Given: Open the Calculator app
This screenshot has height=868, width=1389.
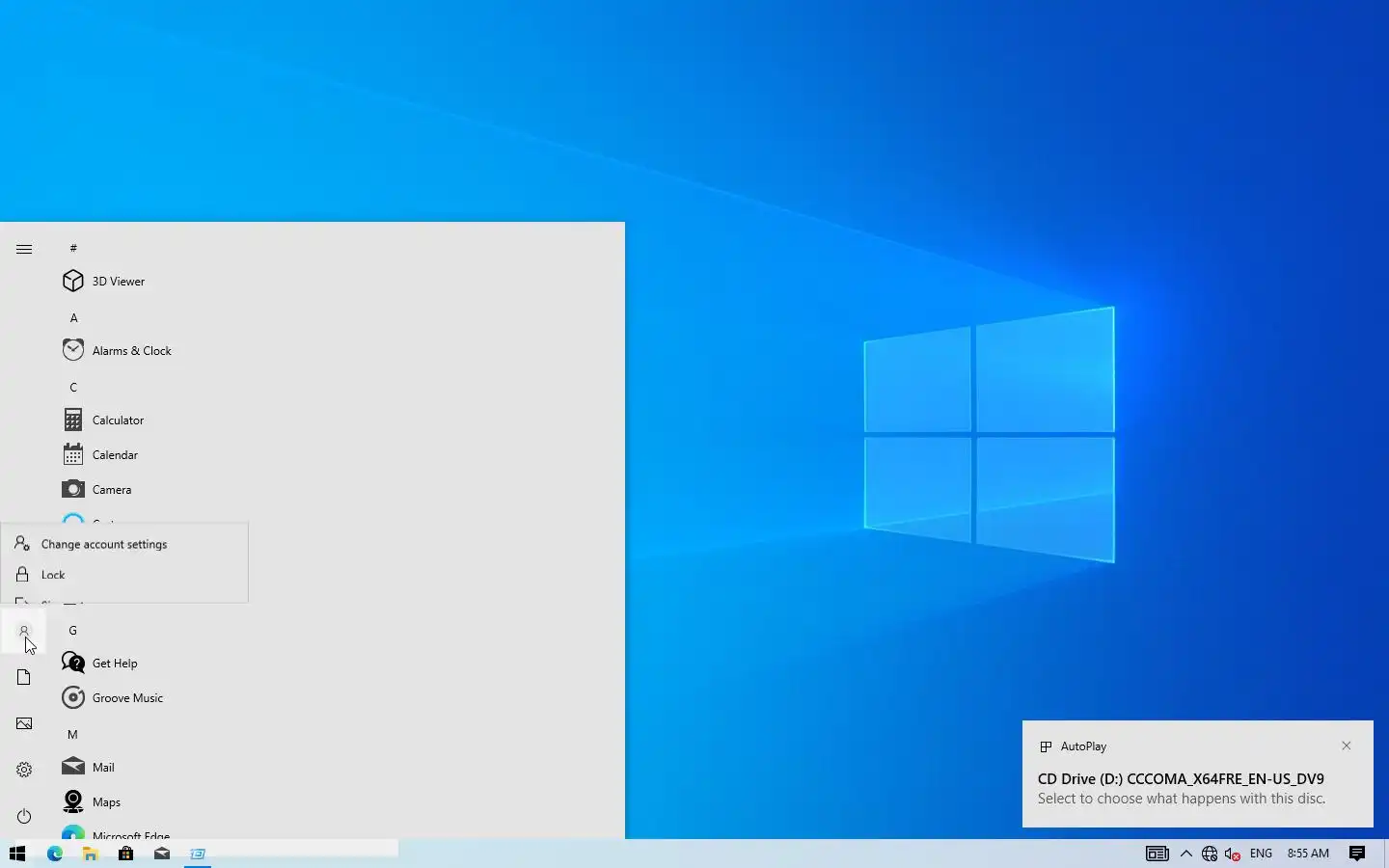Looking at the screenshot, I should [x=103, y=420].
